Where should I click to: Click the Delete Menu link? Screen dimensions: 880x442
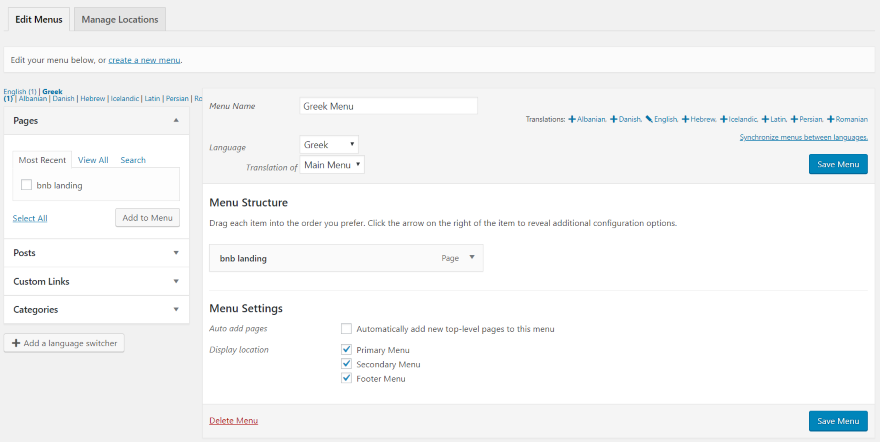coord(233,421)
